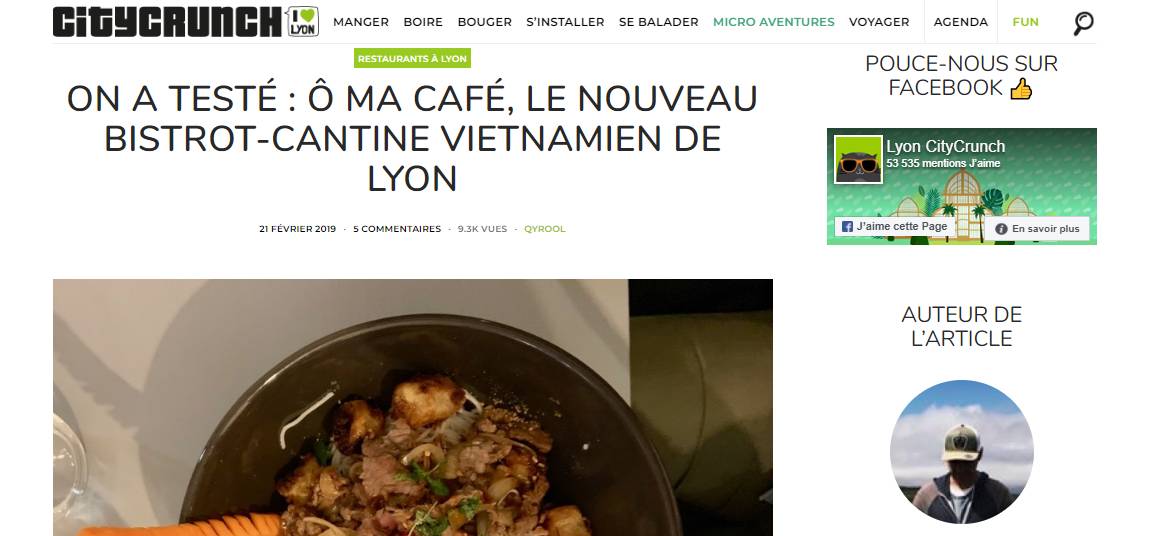Click the CityCrunch logo
This screenshot has height=536, width=1165.
[x=168, y=22]
